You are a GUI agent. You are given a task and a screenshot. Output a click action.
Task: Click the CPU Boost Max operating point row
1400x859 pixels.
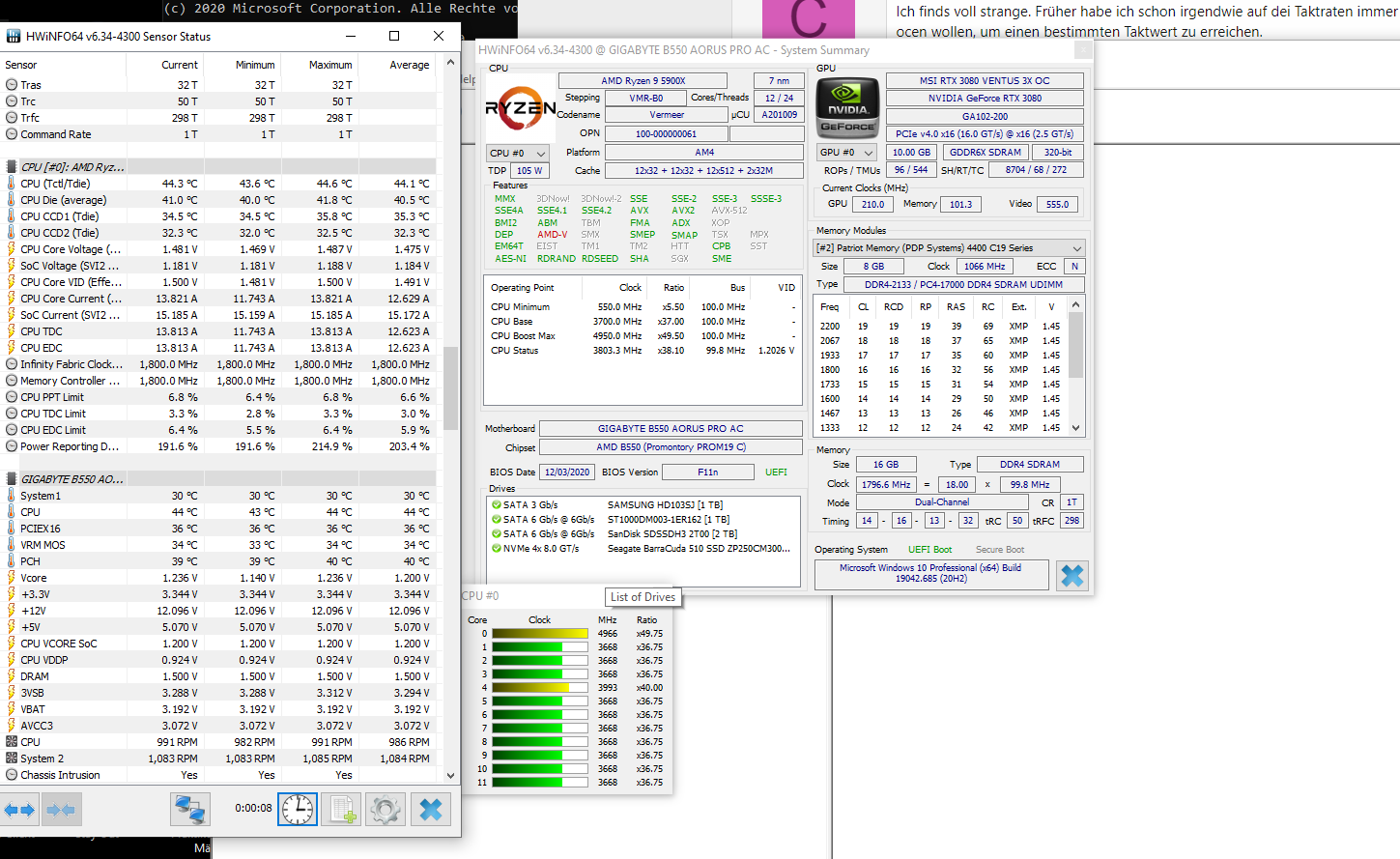643,336
